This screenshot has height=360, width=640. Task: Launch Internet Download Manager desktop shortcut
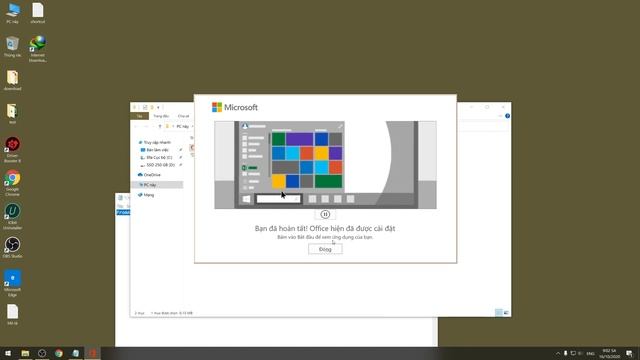tap(38, 49)
